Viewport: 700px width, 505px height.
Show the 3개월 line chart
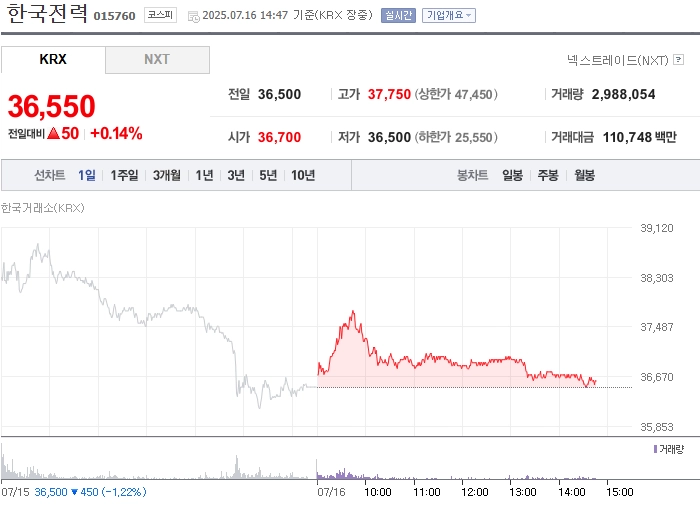167,175
